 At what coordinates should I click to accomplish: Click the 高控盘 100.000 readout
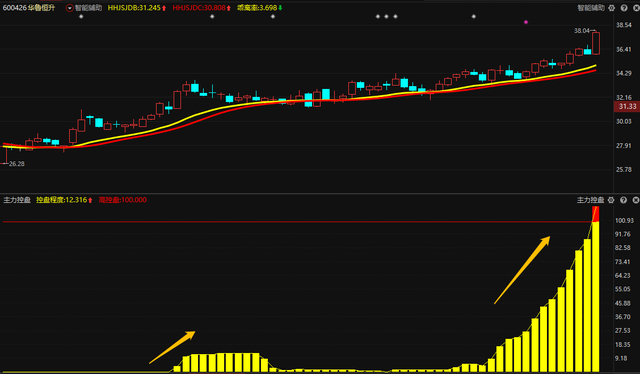pos(122,200)
